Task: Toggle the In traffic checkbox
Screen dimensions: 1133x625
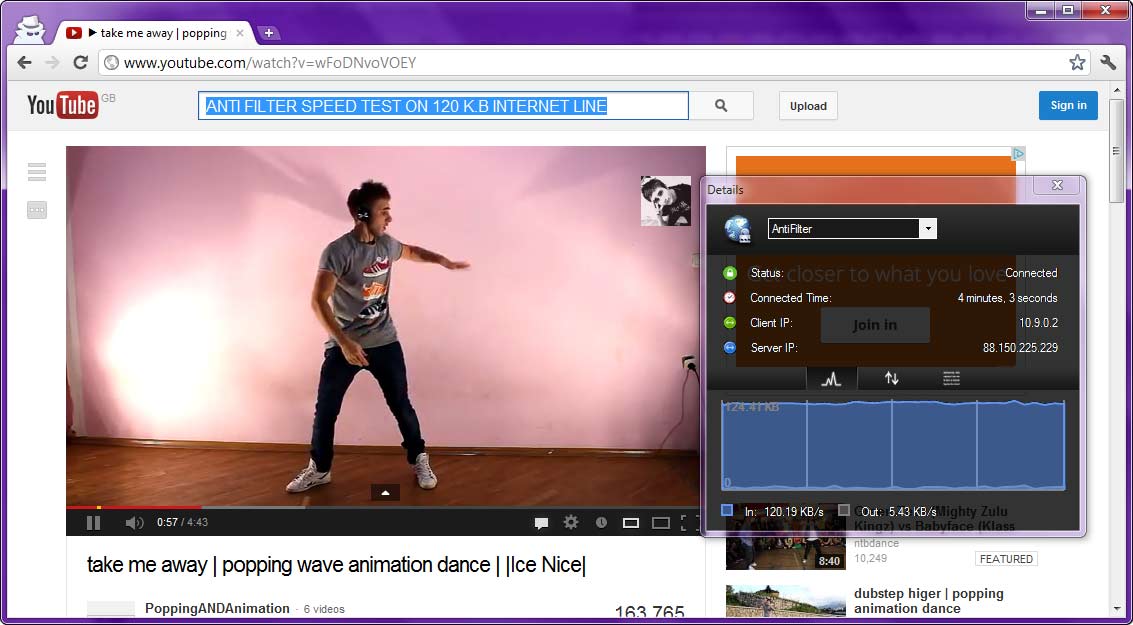Action: tap(727, 510)
